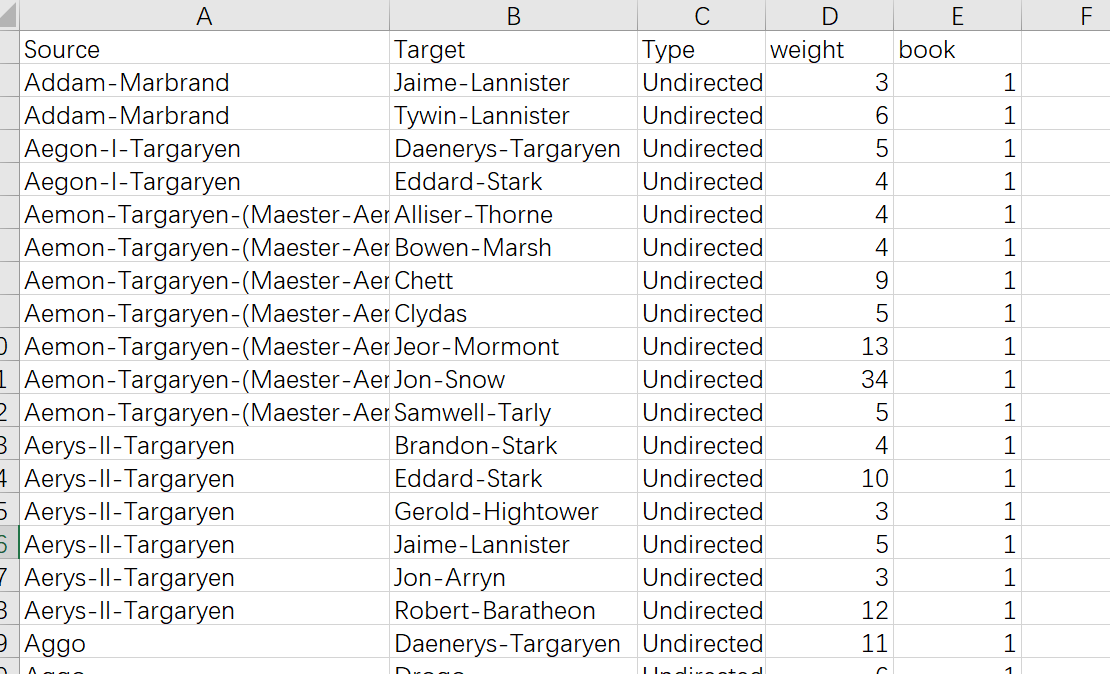Click the Samwell-Tarly cell
Viewport: 1110px width, 674px height.
tap(514, 411)
